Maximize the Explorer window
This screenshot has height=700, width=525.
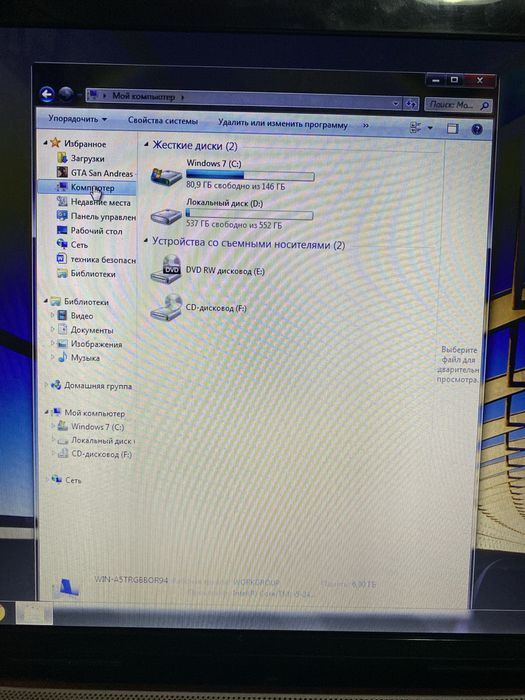(x=454, y=80)
